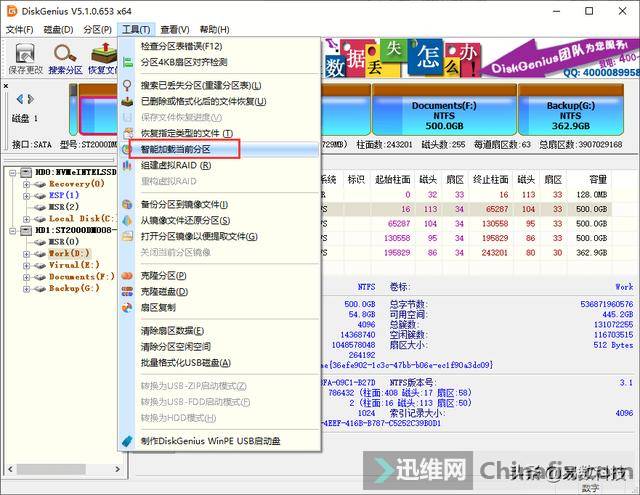Open the 文件(F) menu
The width and height of the screenshot is (640, 495).
pos(19,30)
